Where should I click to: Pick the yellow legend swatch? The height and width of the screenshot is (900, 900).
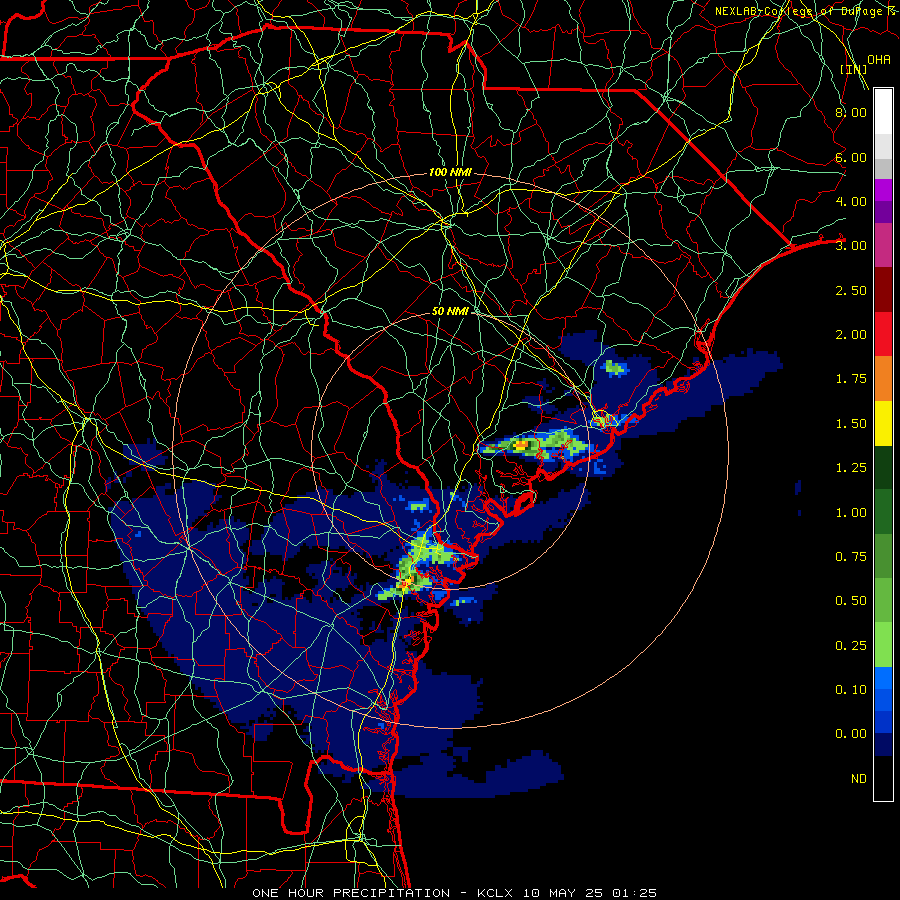pos(883,423)
